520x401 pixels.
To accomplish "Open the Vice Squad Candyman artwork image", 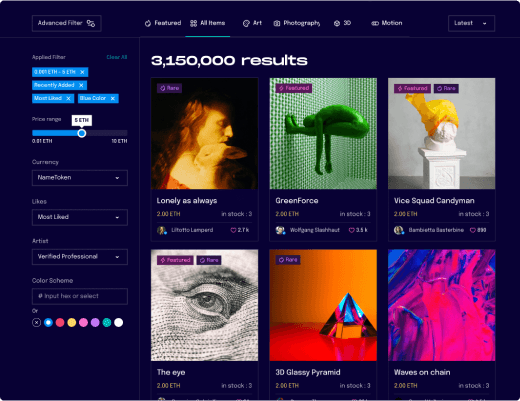I will pos(442,134).
